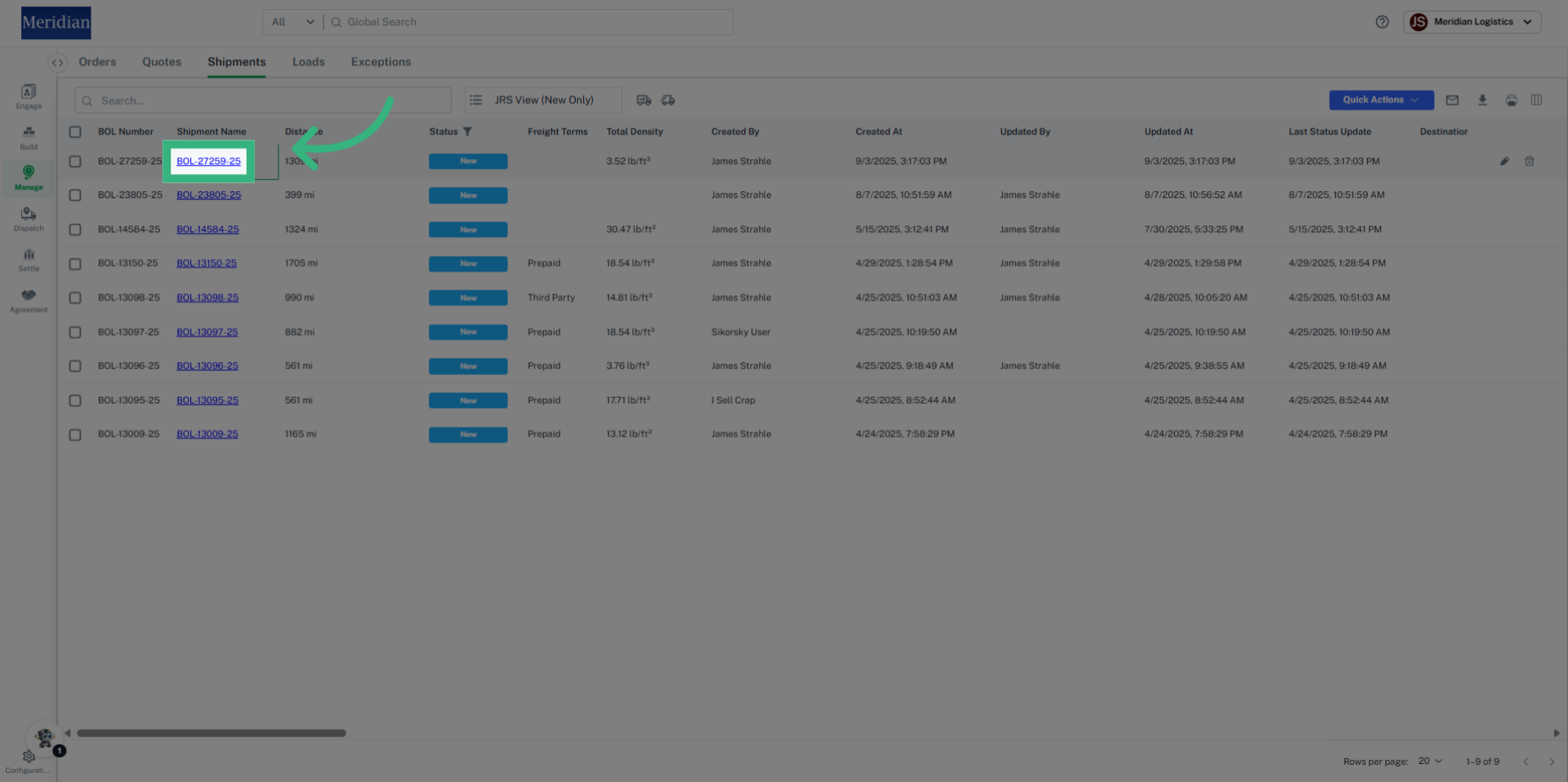The width and height of the screenshot is (1568, 782).
Task: Open shipment link BOL-13150-25
Action: [x=207, y=263]
